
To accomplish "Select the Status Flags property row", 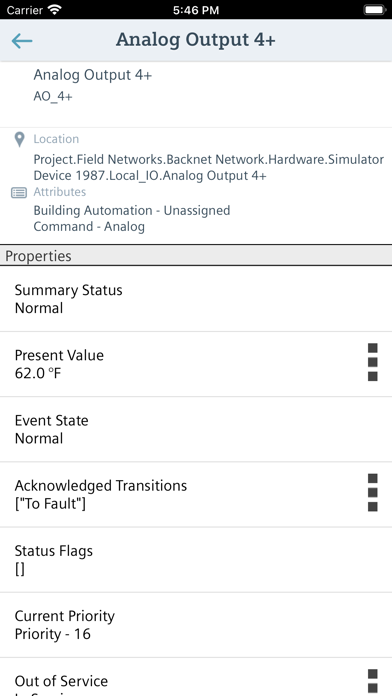I will tap(196, 560).
